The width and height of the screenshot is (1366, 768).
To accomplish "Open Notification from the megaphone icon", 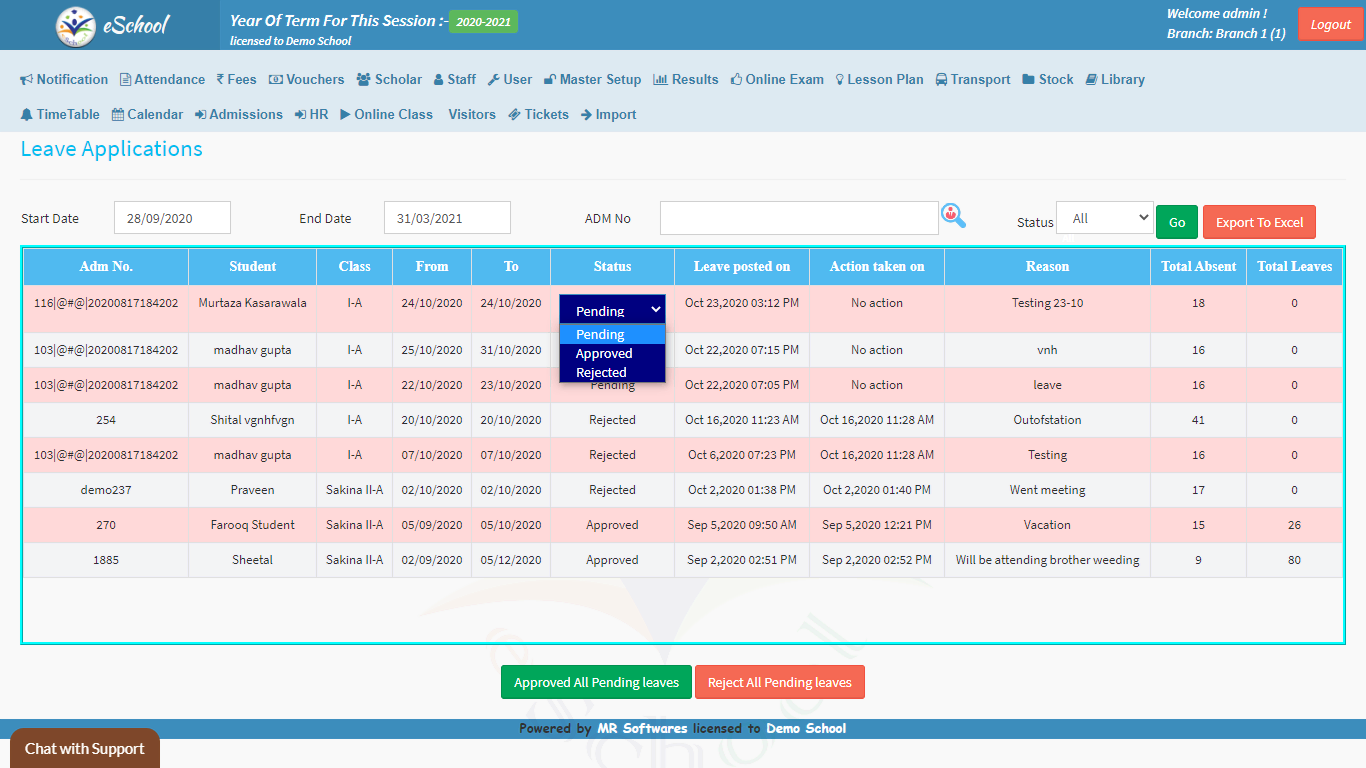I will click(x=27, y=80).
